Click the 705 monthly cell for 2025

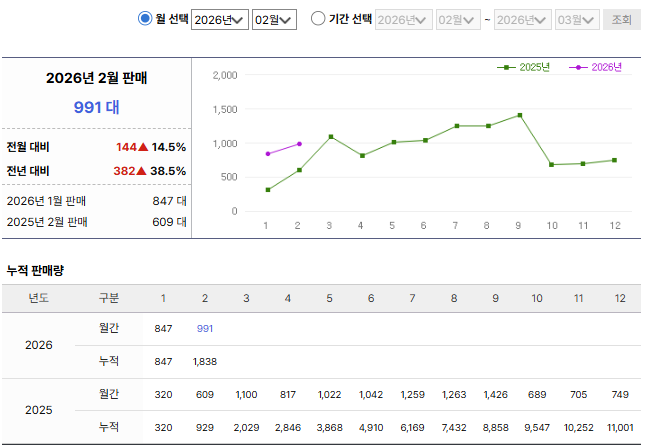coord(578,394)
